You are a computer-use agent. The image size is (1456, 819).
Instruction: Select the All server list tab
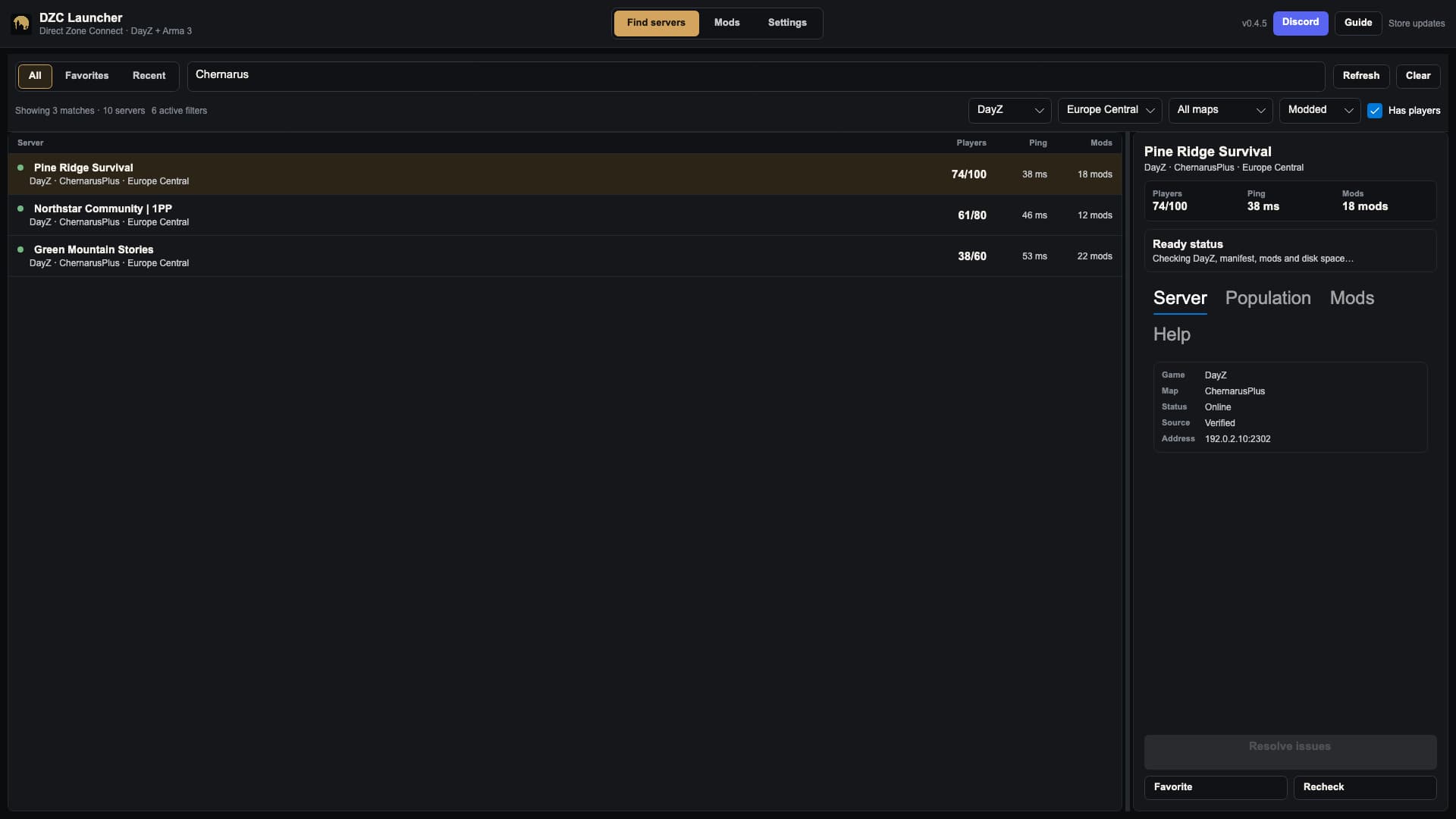click(35, 76)
